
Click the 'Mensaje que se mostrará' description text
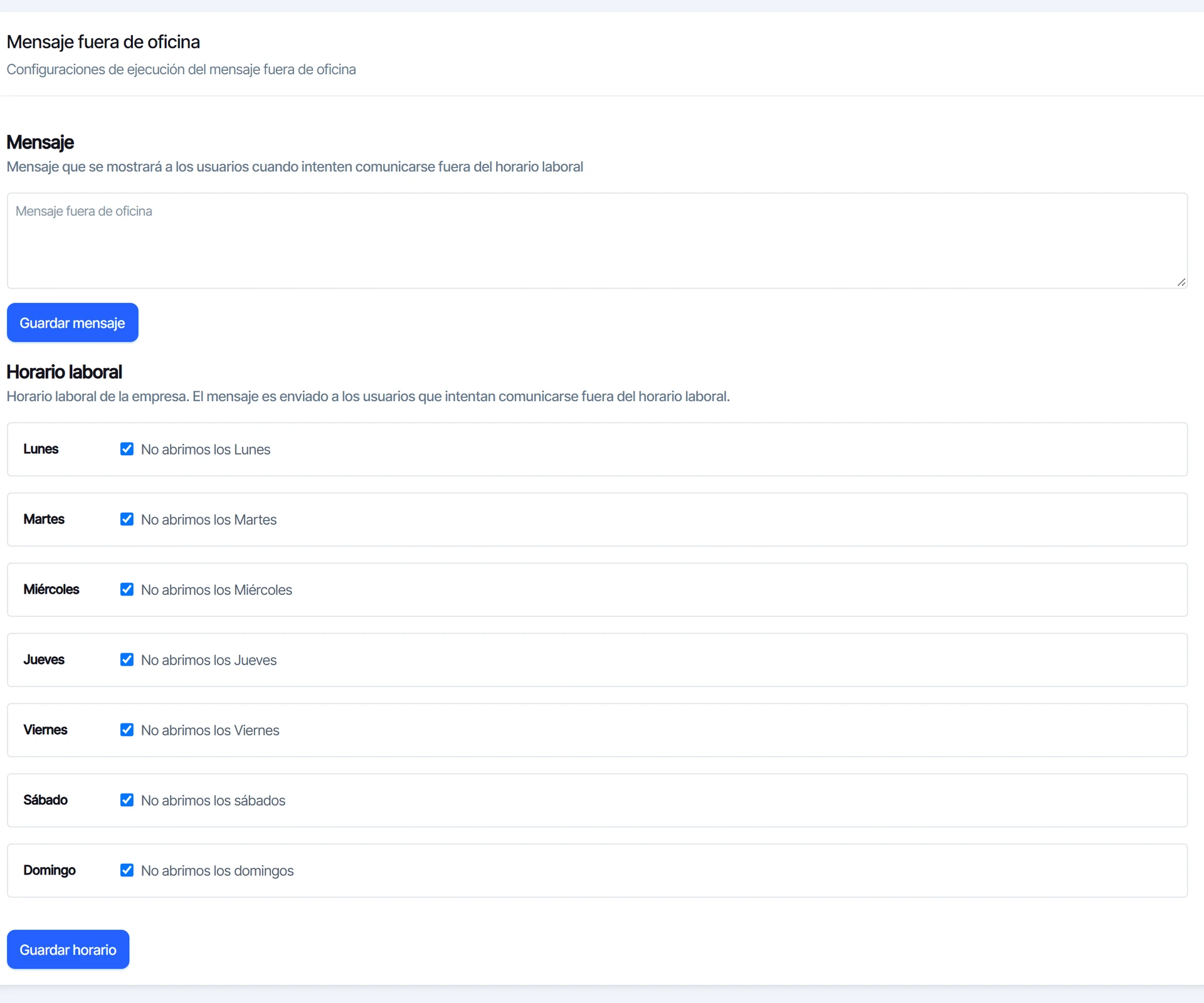(x=295, y=167)
